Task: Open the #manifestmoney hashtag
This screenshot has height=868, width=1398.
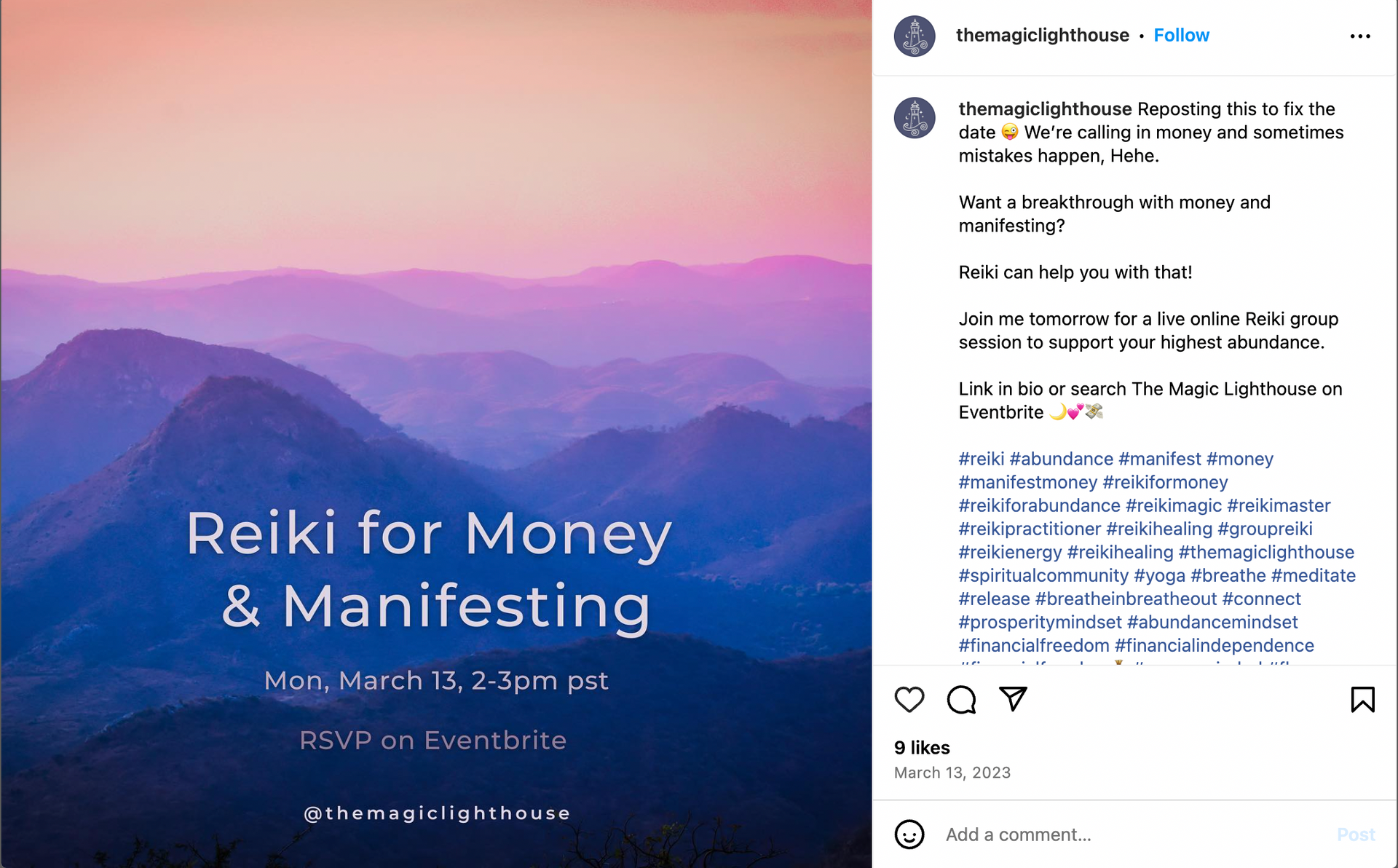Action: coord(1027,483)
